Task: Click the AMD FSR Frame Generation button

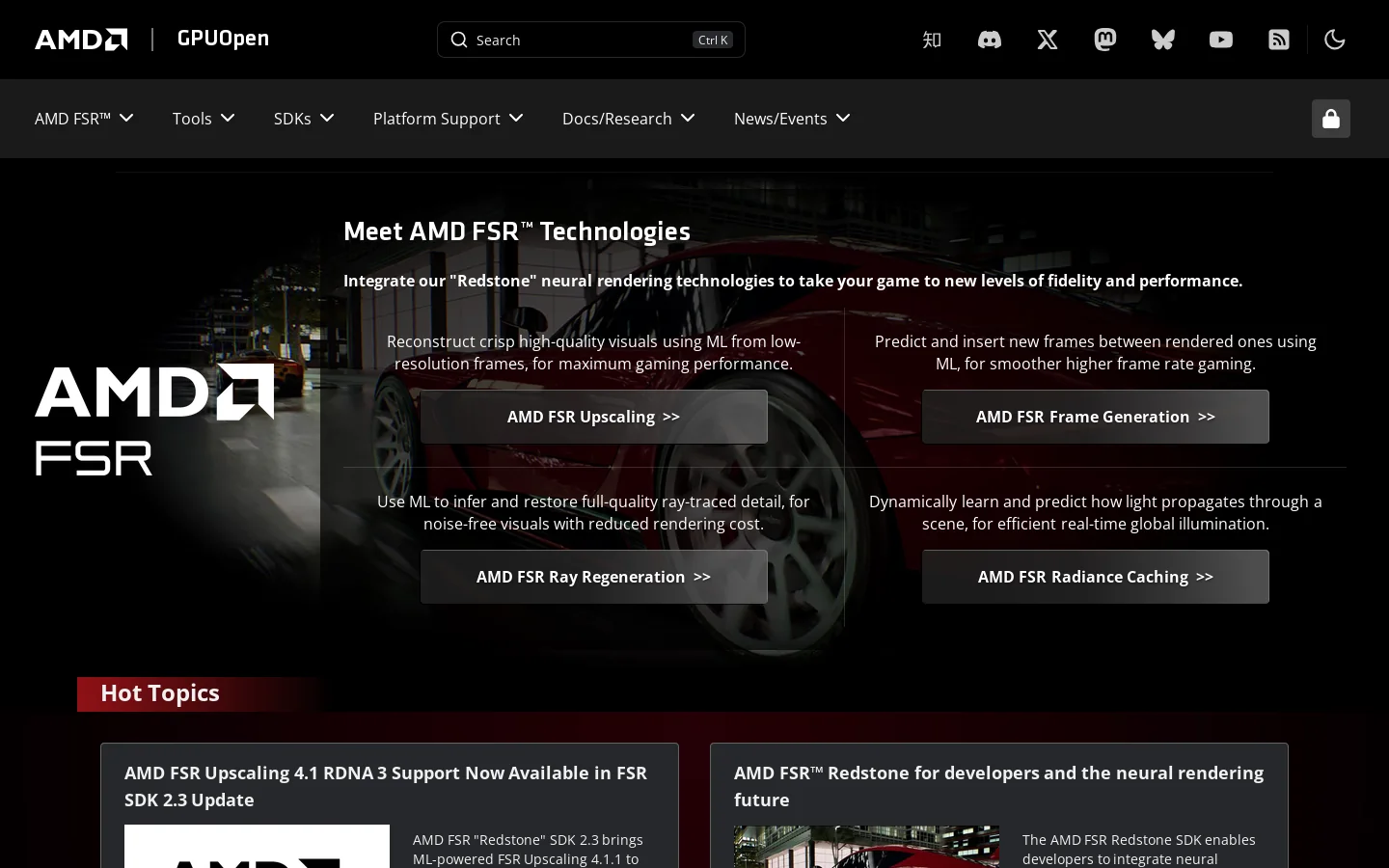Action: (1096, 417)
